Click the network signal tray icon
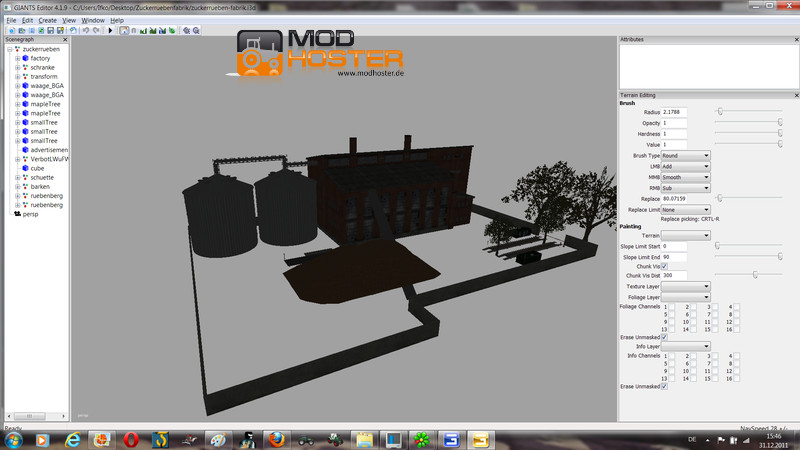 pos(746,440)
